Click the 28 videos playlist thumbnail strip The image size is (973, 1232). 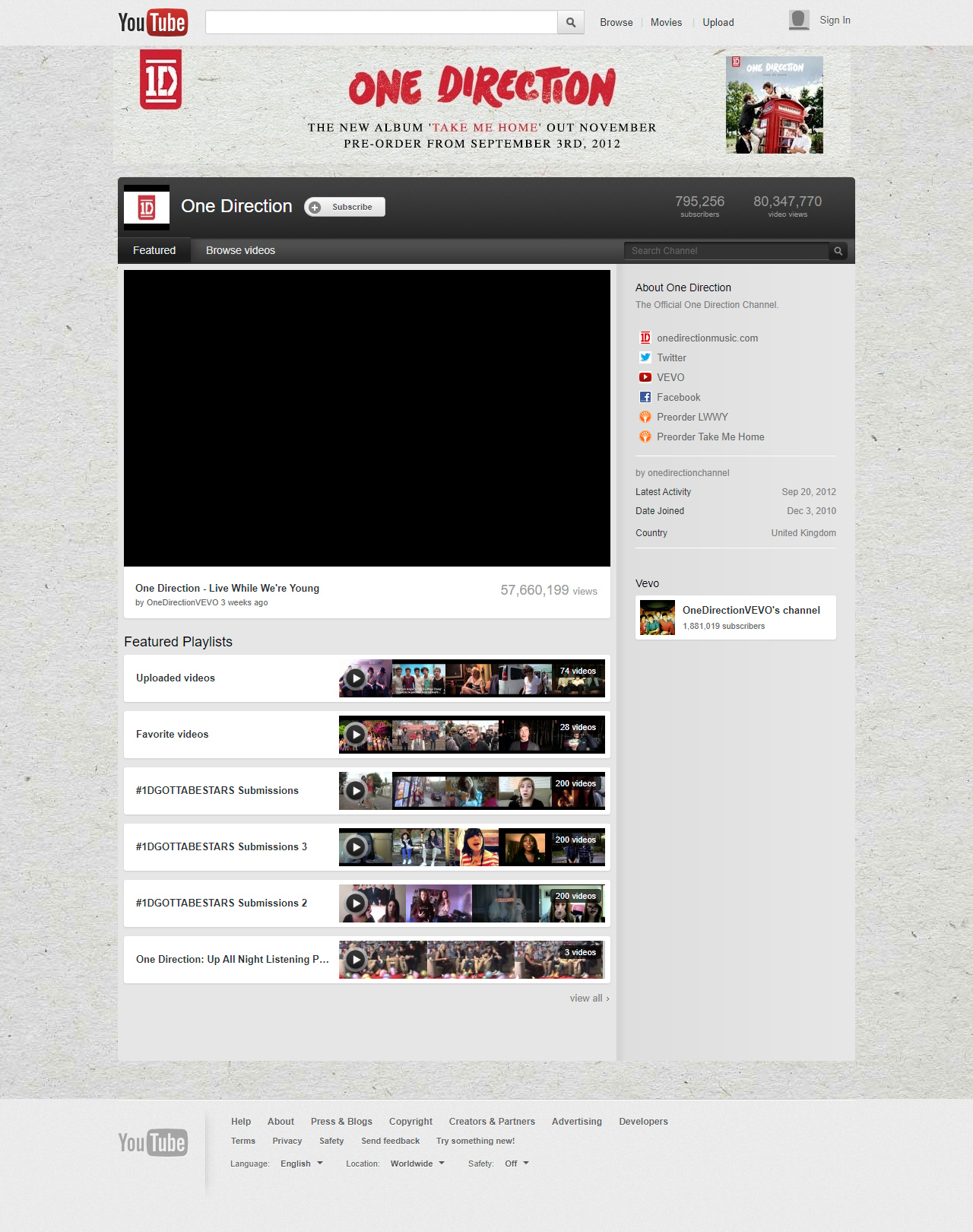tap(472, 735)
